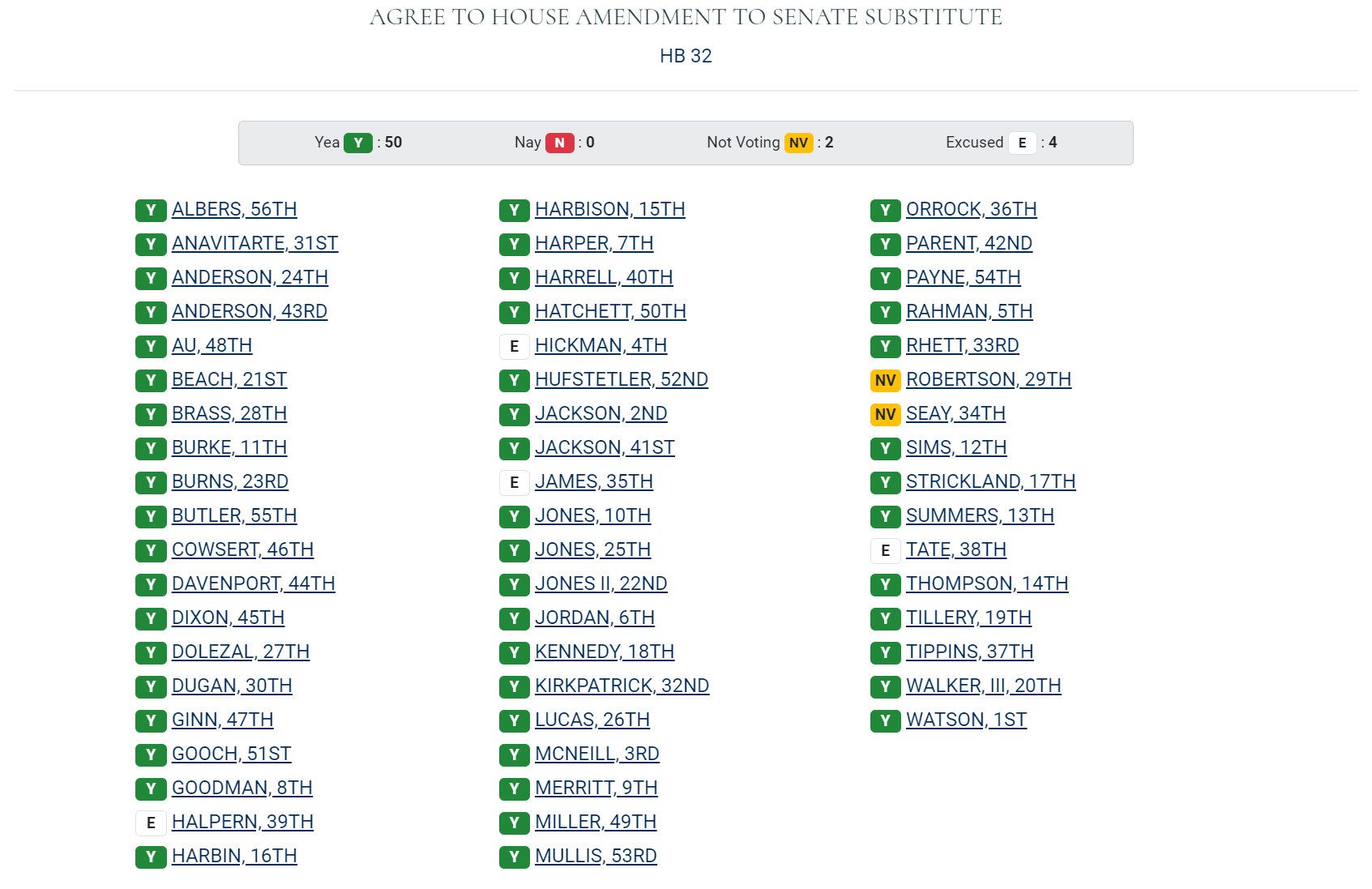Select GOODMAN, 8TH link
Image resolution: width=1372 pixels, height=889 pixels.
click(x=242, y=788)
